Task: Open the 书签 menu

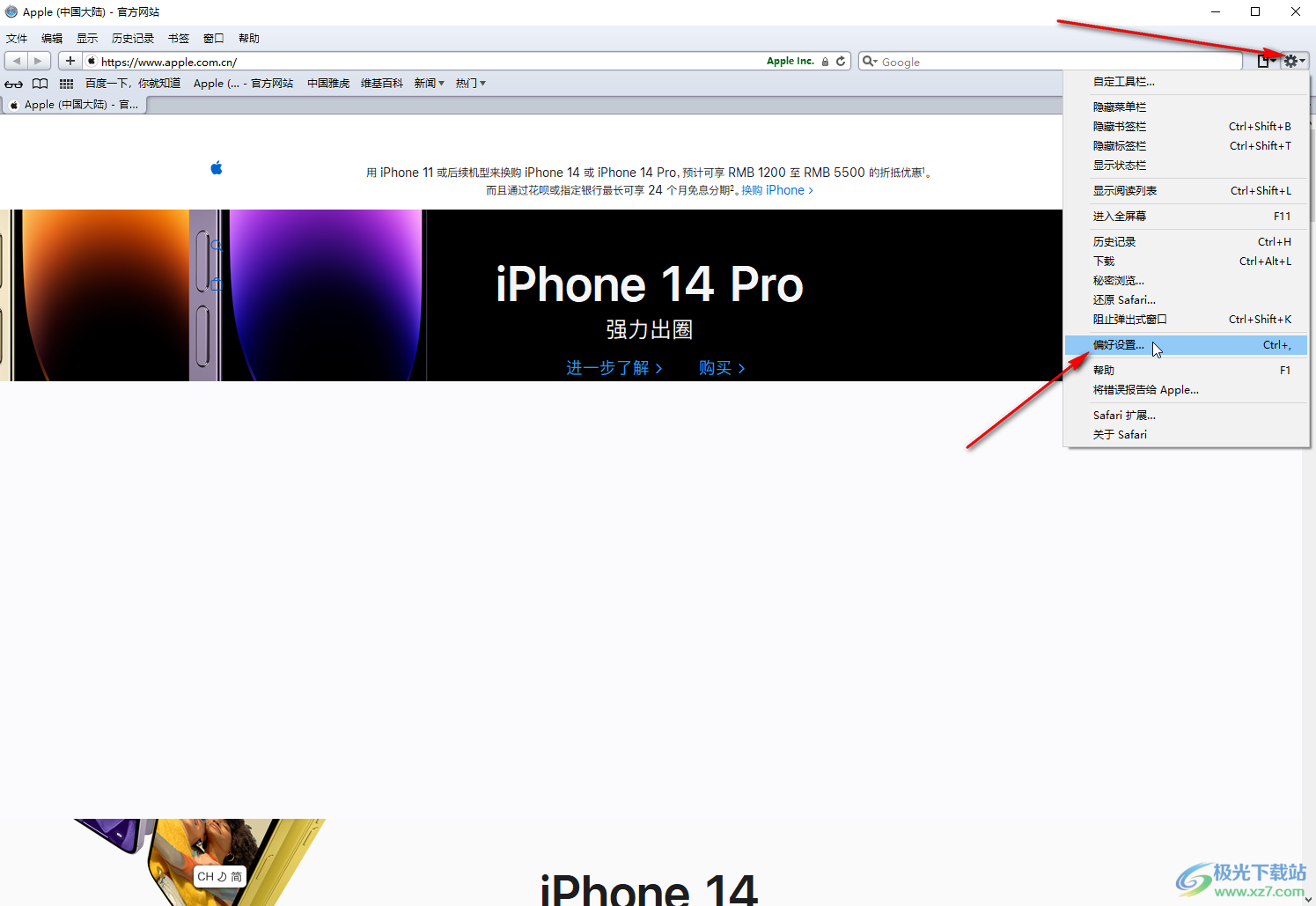Action: tap(179, 39)
